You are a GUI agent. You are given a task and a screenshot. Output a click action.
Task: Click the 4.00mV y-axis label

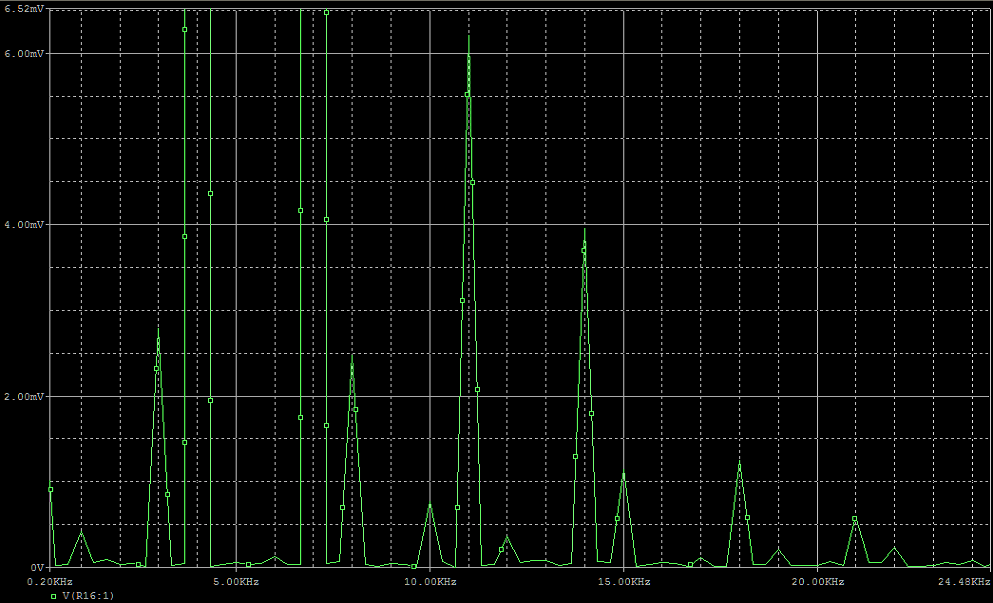tap(24, 225)
